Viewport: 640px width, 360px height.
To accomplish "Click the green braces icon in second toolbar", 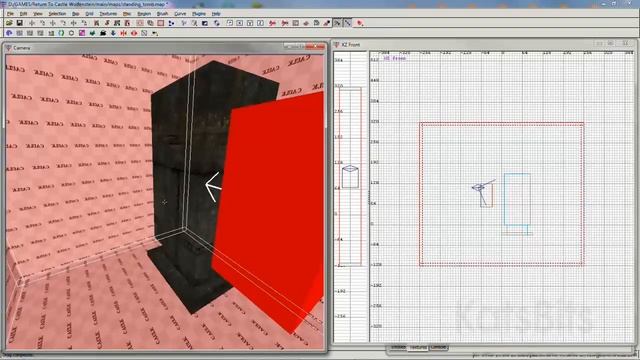I will click(61, 33).
